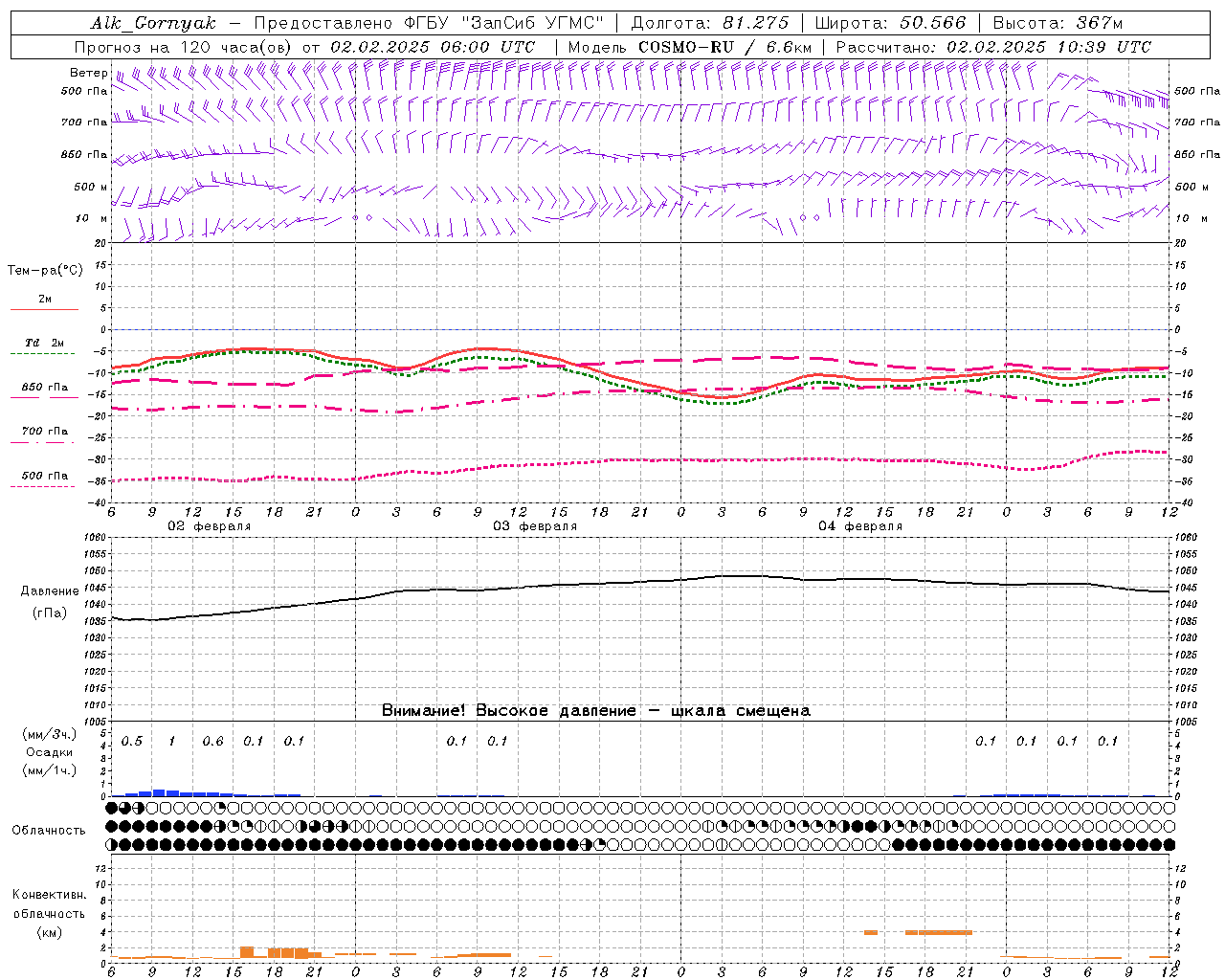
Task: Click the forecast start 02.02.2025 06:00 UTC
Action: tap(433, 47)
